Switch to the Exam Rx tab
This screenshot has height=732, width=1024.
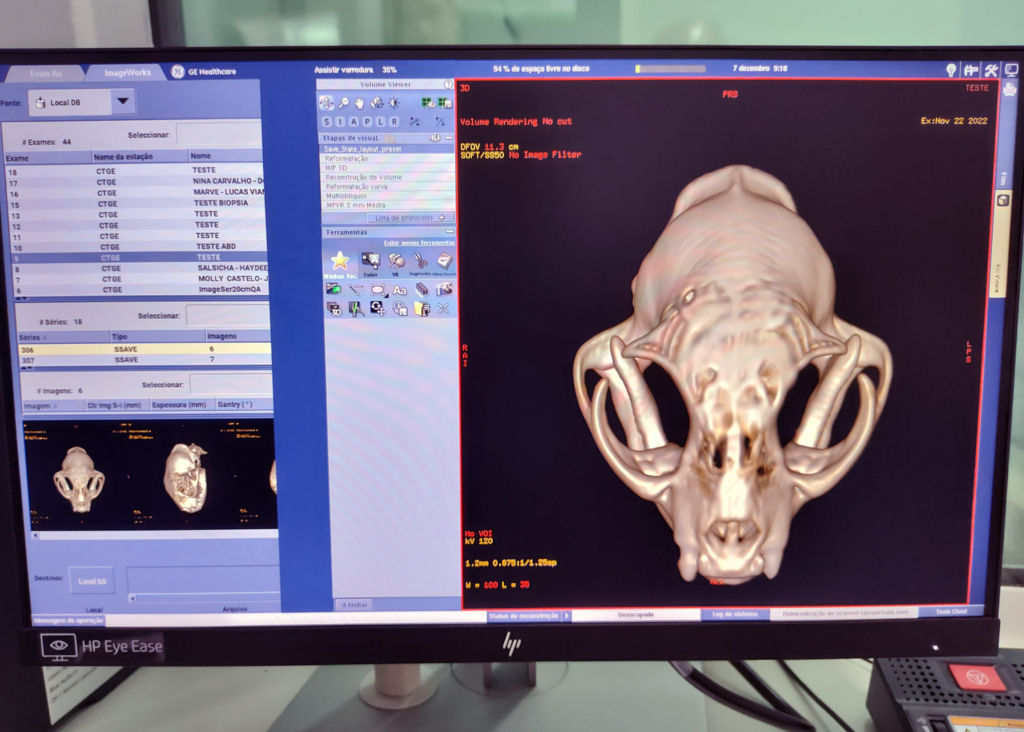coord(48,72)
